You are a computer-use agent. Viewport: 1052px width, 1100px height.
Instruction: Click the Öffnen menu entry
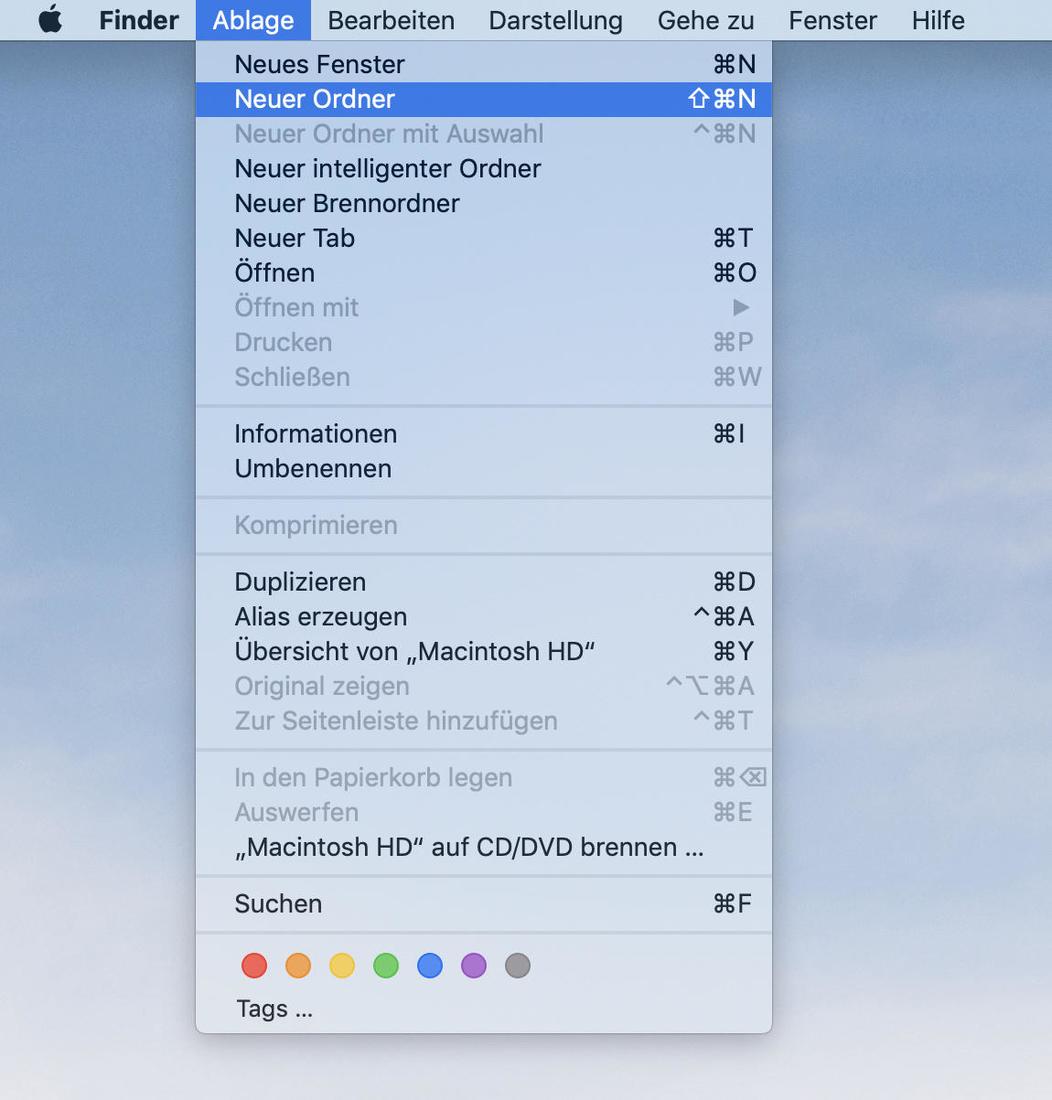tap(484, 273)
